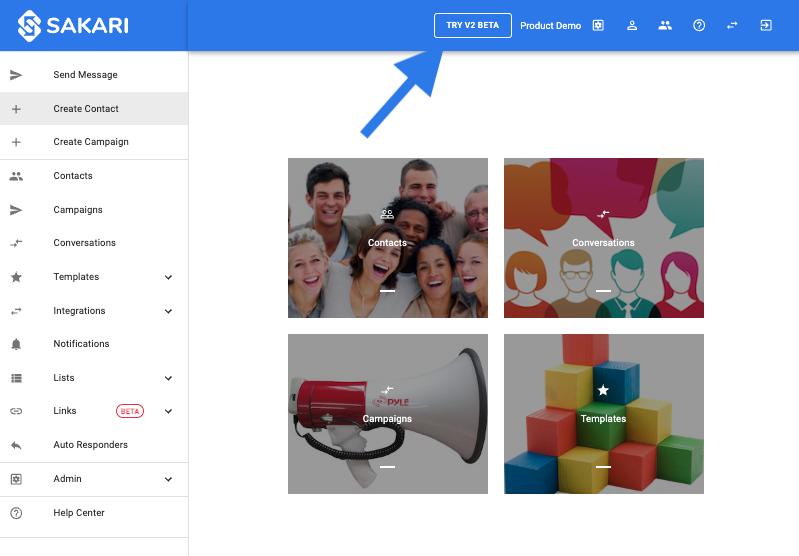Click the star icon on Templates tile

click(603, 390)
